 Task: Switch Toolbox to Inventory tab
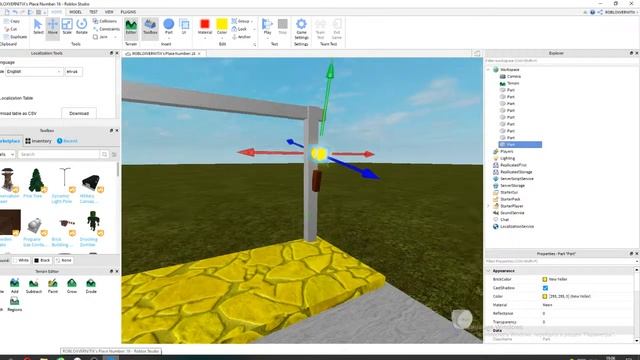coord(38,141)
